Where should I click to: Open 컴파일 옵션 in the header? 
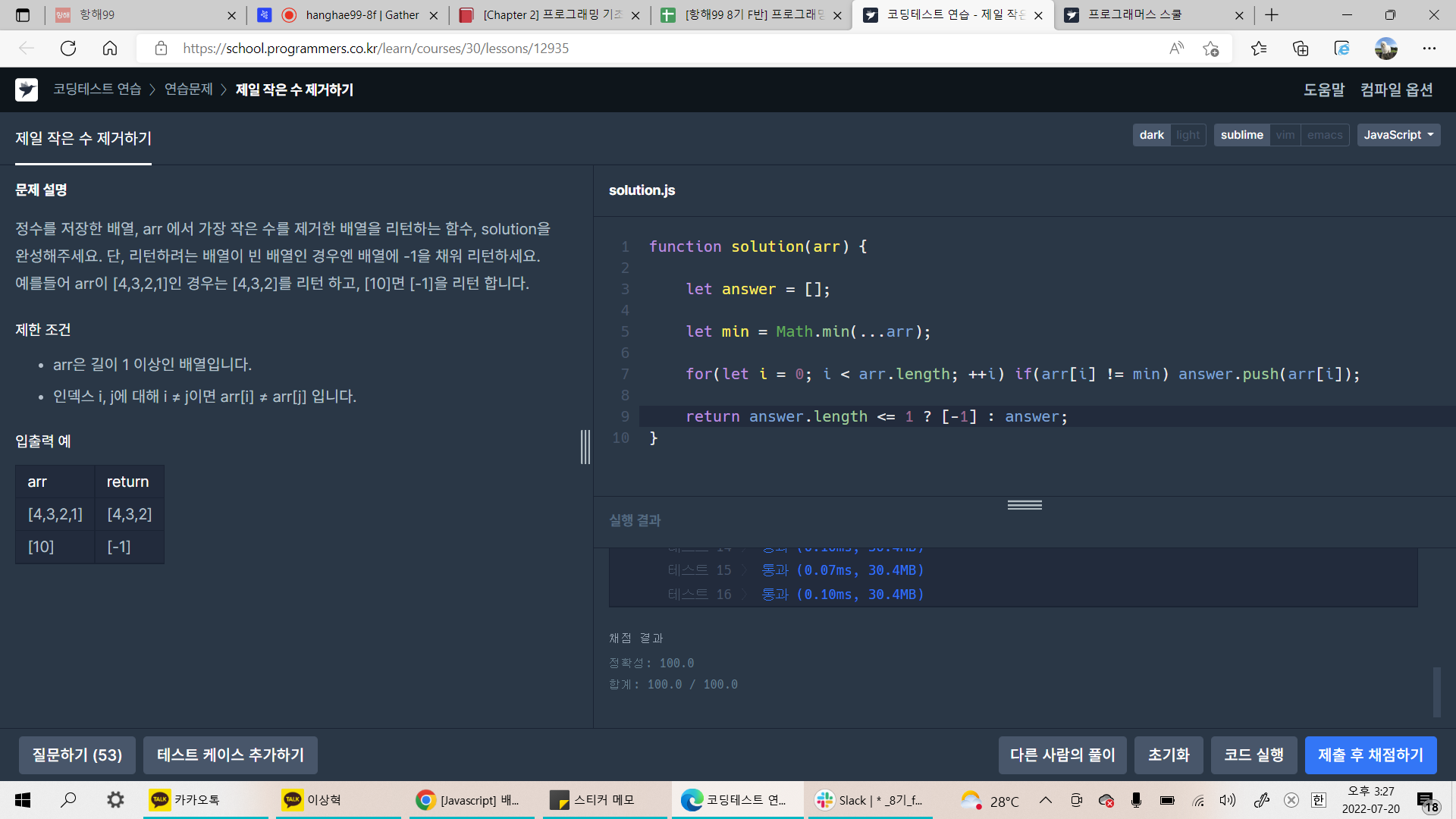pos(1396,89)
